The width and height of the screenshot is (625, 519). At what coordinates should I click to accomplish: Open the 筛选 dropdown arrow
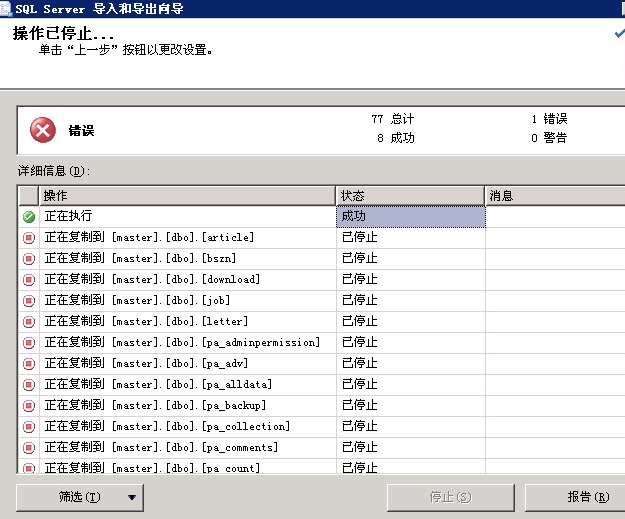coord(131,497)
